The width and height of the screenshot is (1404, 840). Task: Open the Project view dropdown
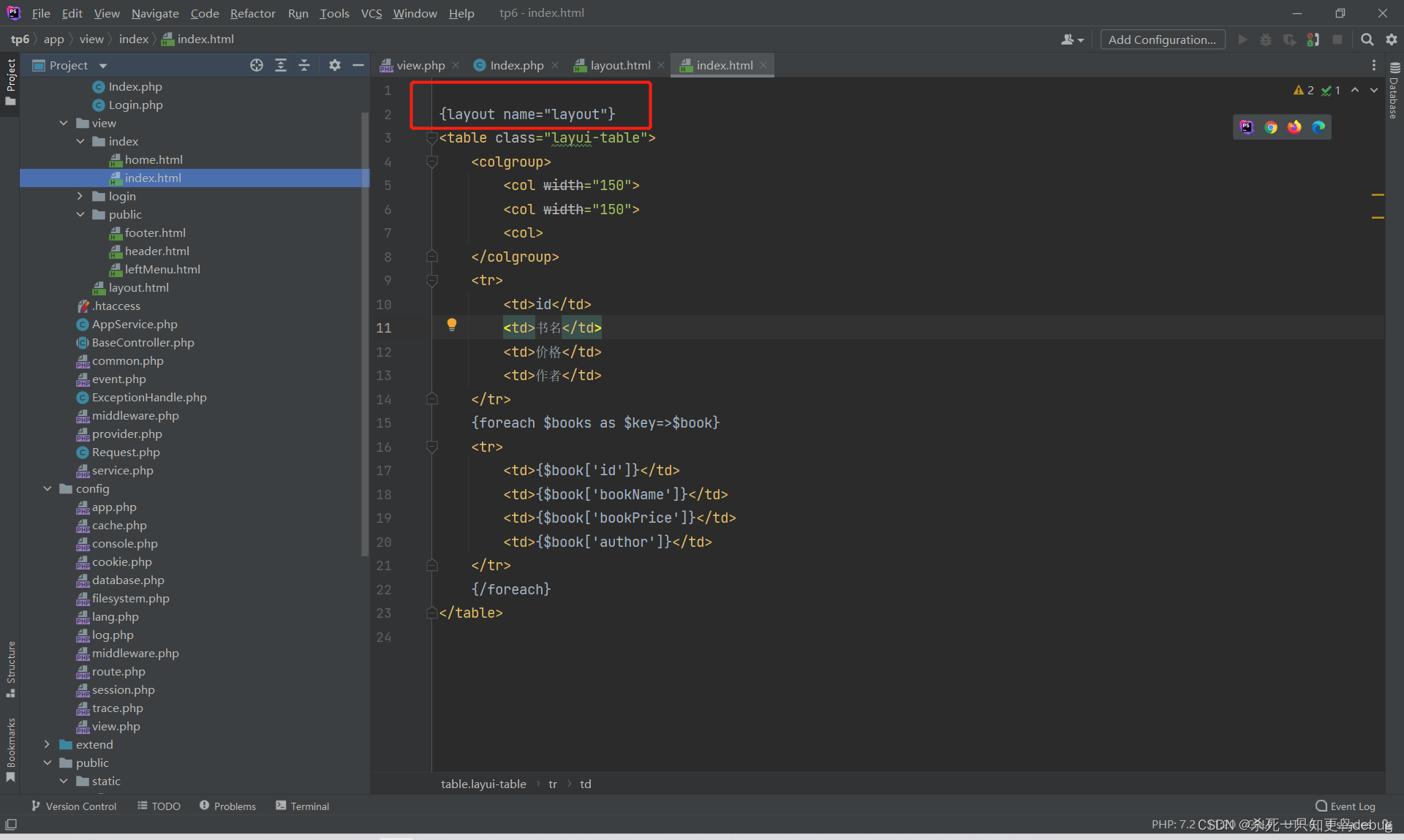[x=103, y=66]
